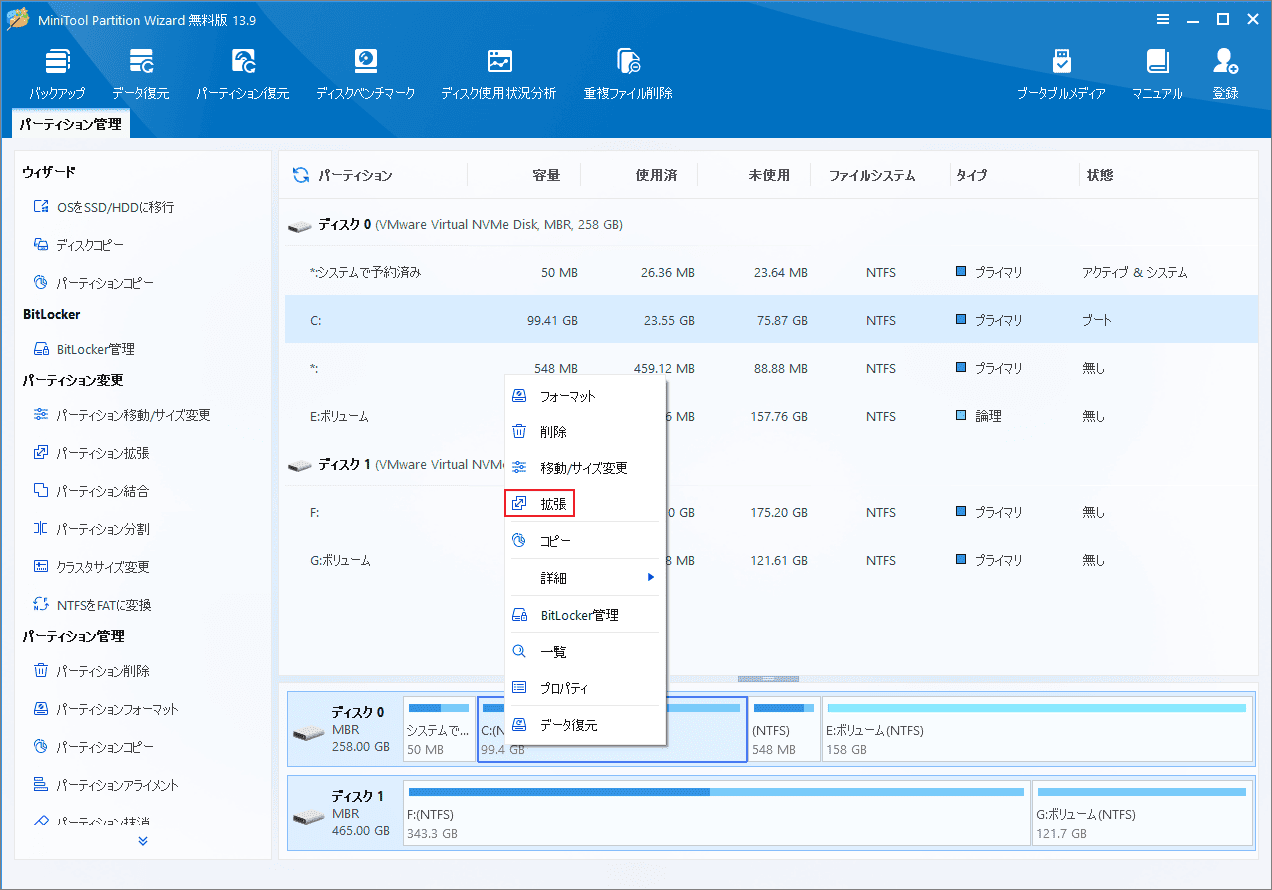Select the E:ボリューム partition row
Screen dimensions: 1272x890
click(771, 416)
